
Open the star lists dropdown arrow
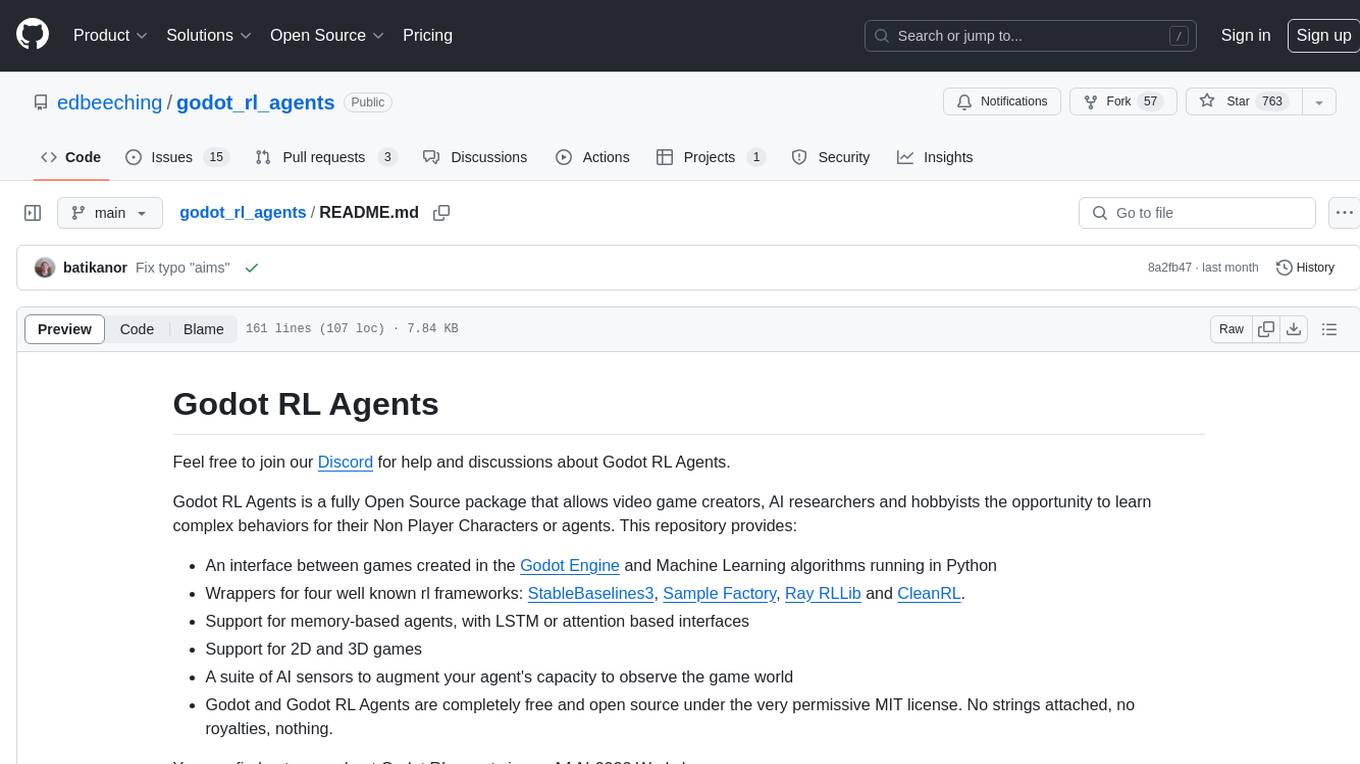[1318, 102]
